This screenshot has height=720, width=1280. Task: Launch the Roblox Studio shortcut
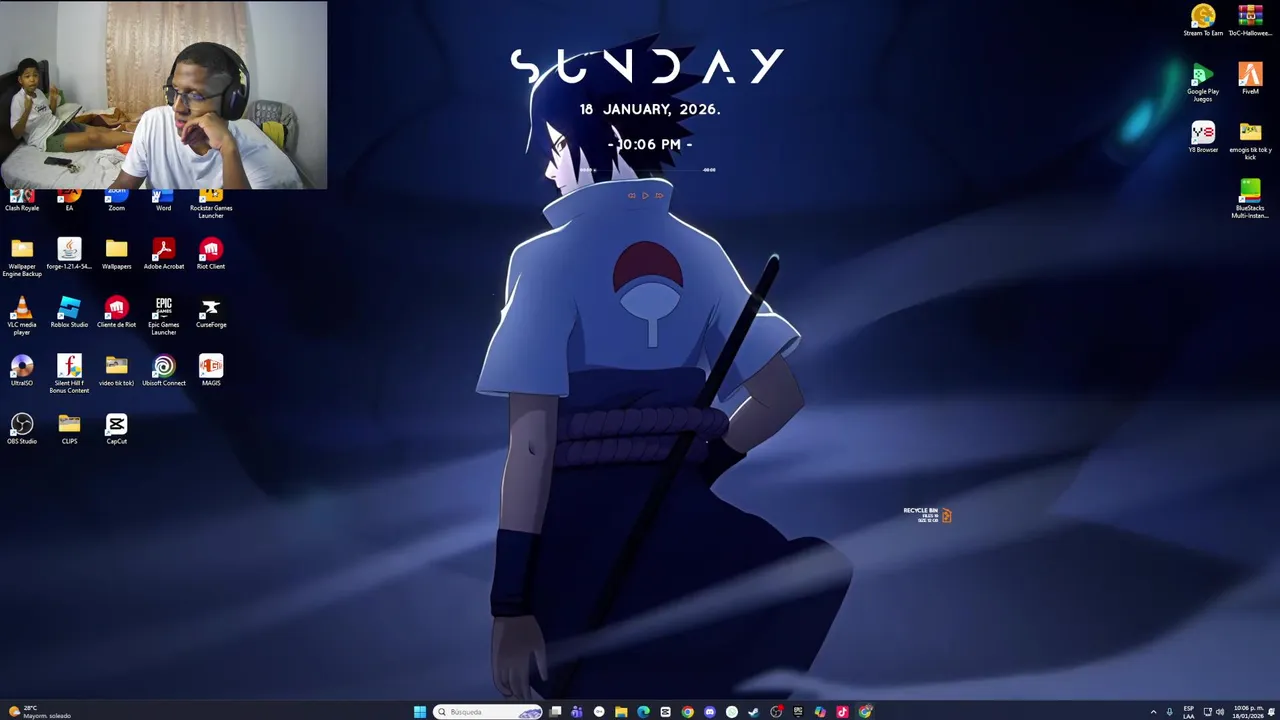[69, 312]
